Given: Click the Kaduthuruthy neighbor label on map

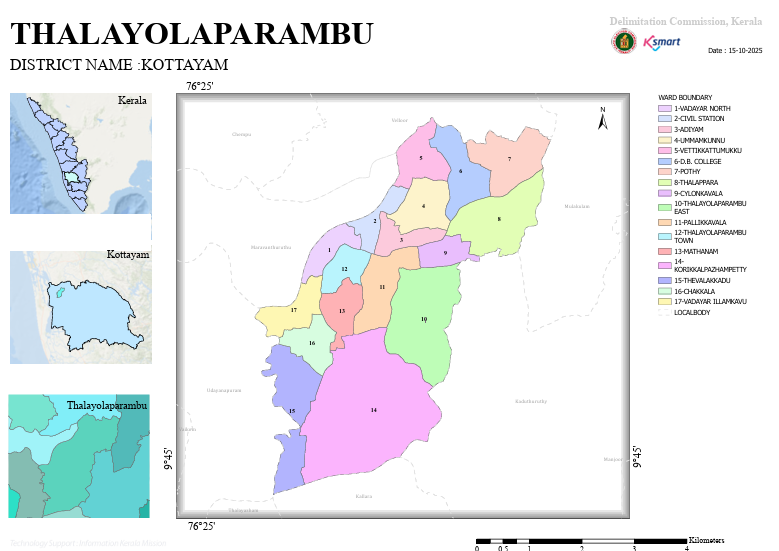Looking at the screenshot, I should pos(531,401).
